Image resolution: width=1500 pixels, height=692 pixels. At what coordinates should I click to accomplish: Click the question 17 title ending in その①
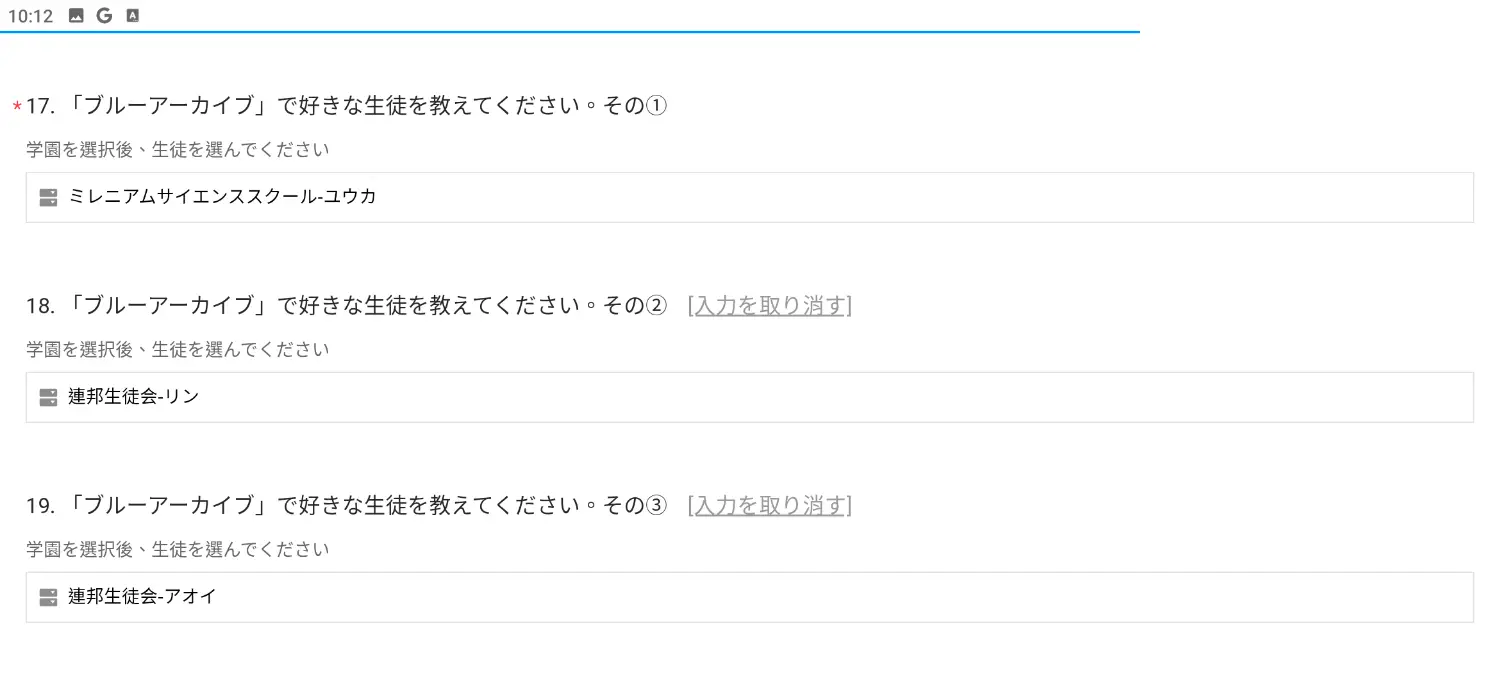346,106
